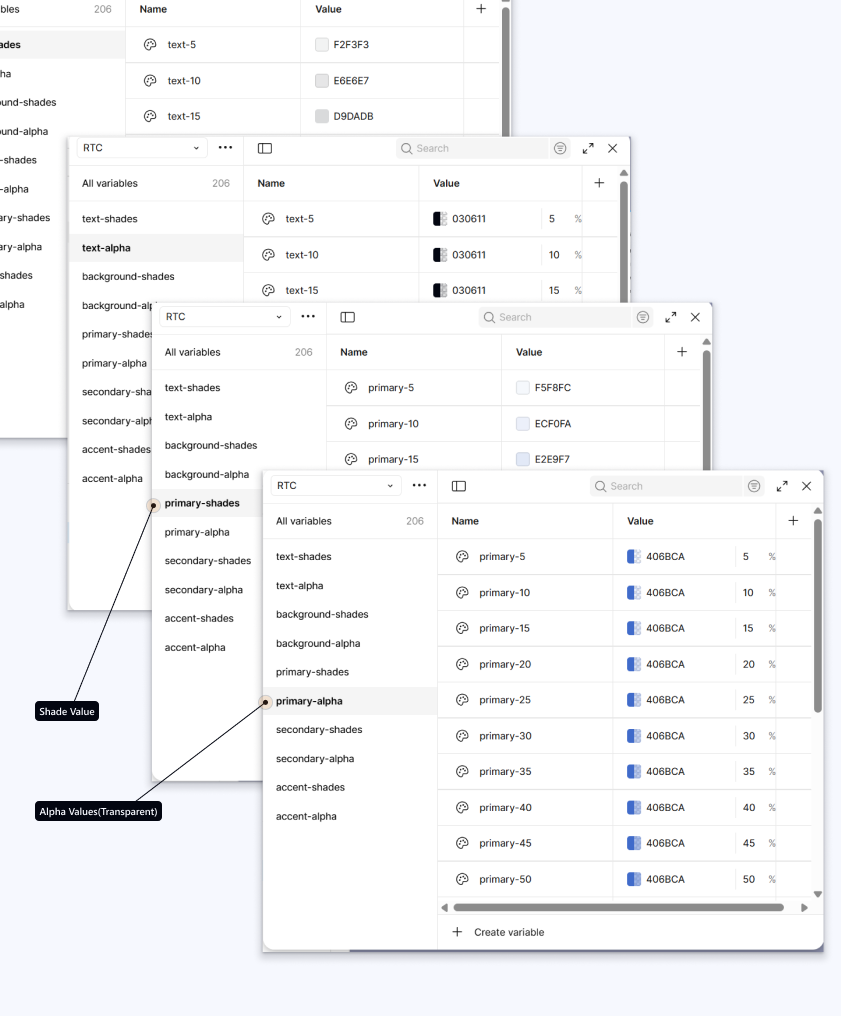Click the palette icon next to E6E6E7 text-10 row
The image size is (841, 1016).
coord(150,81)
